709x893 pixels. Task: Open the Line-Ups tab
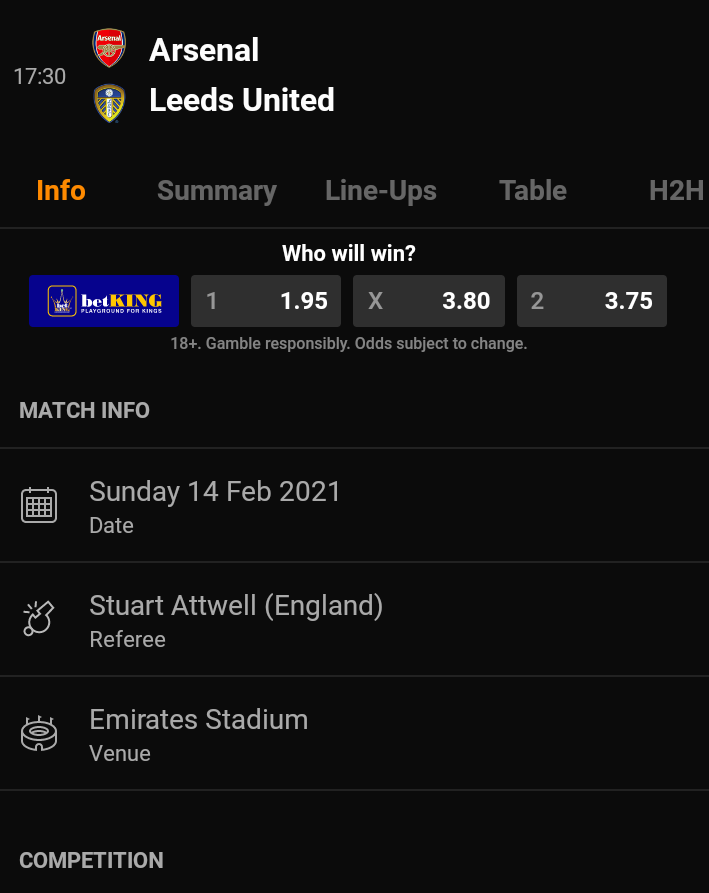click(x=380, y=191)
